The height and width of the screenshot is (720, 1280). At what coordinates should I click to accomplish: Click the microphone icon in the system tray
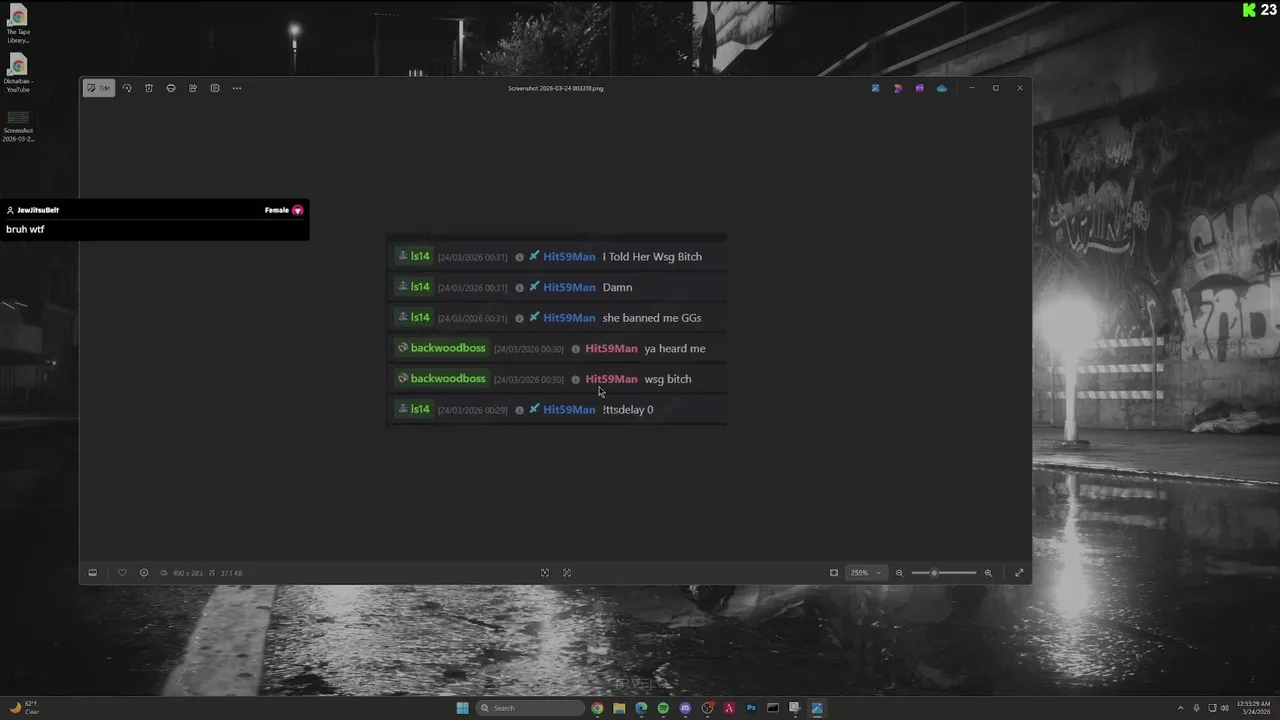pyautogui.click(x=1196, y=708)
